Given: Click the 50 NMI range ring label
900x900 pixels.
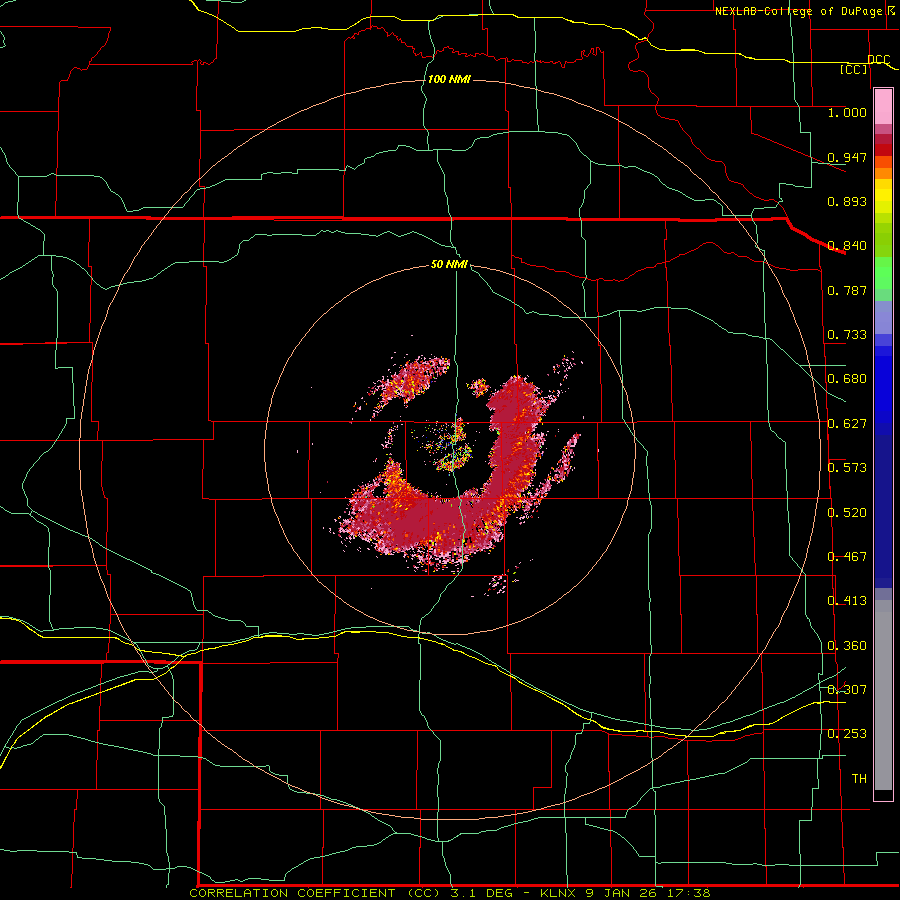Looking at the screenshot, I should point(449,264).
